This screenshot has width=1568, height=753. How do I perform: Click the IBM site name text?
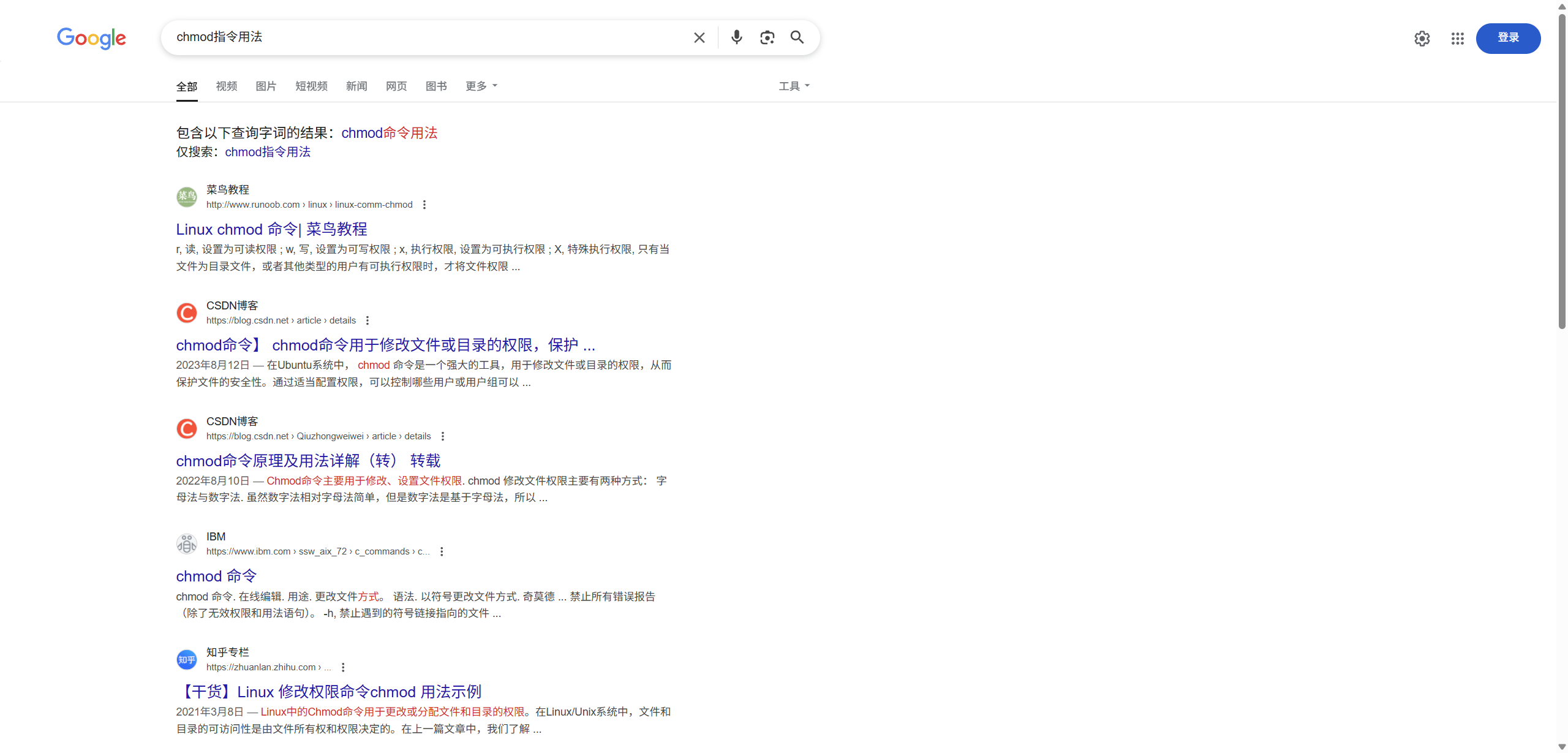coord(216,537)
